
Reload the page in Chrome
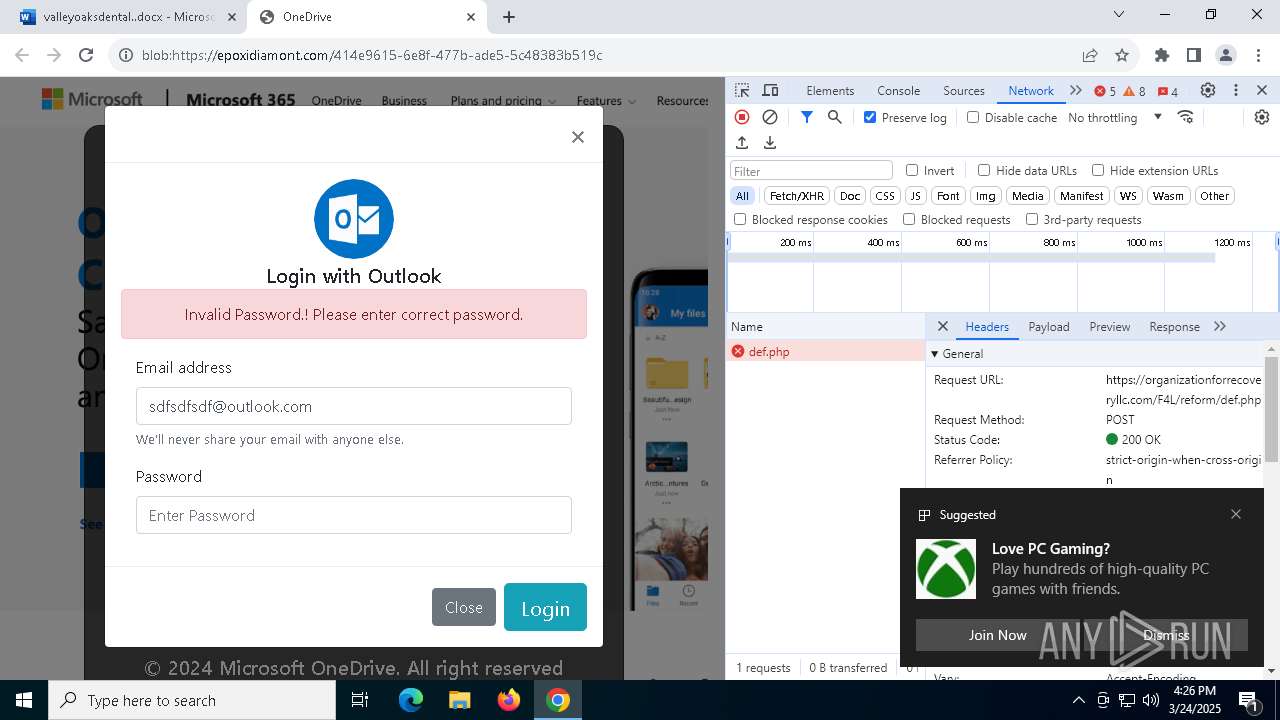[x=86, y=55]
